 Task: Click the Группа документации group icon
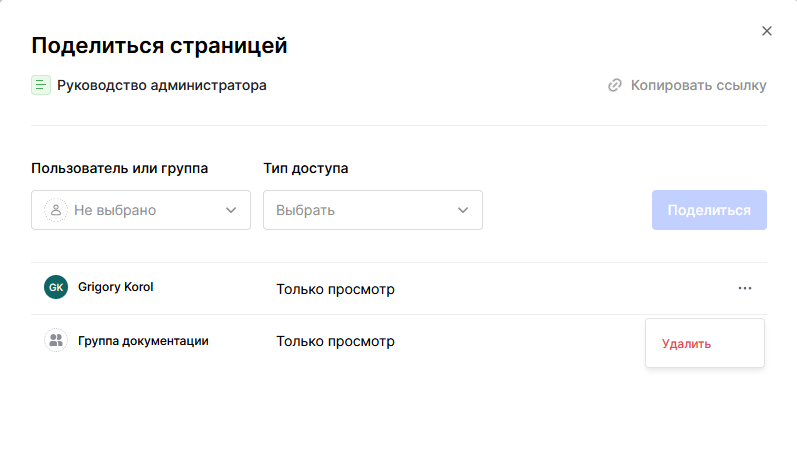pos(56,340)
